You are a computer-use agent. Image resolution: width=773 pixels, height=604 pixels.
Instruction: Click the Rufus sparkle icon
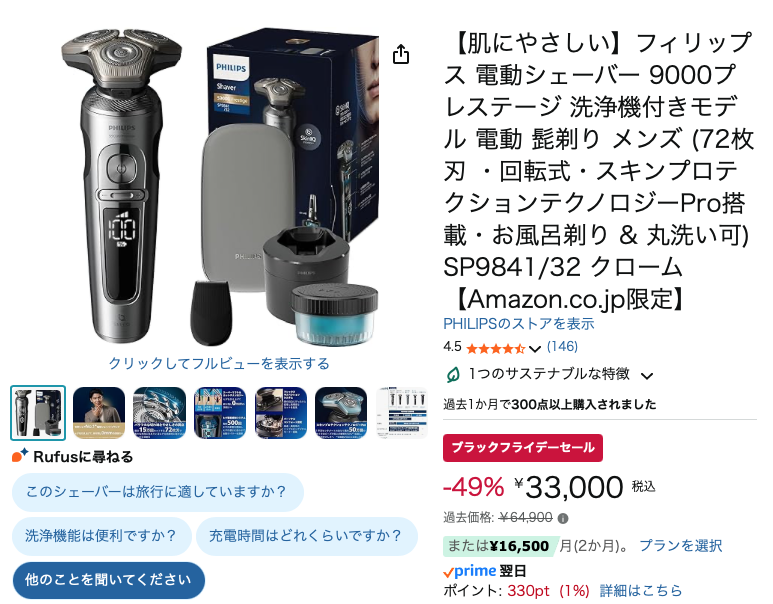20,455
